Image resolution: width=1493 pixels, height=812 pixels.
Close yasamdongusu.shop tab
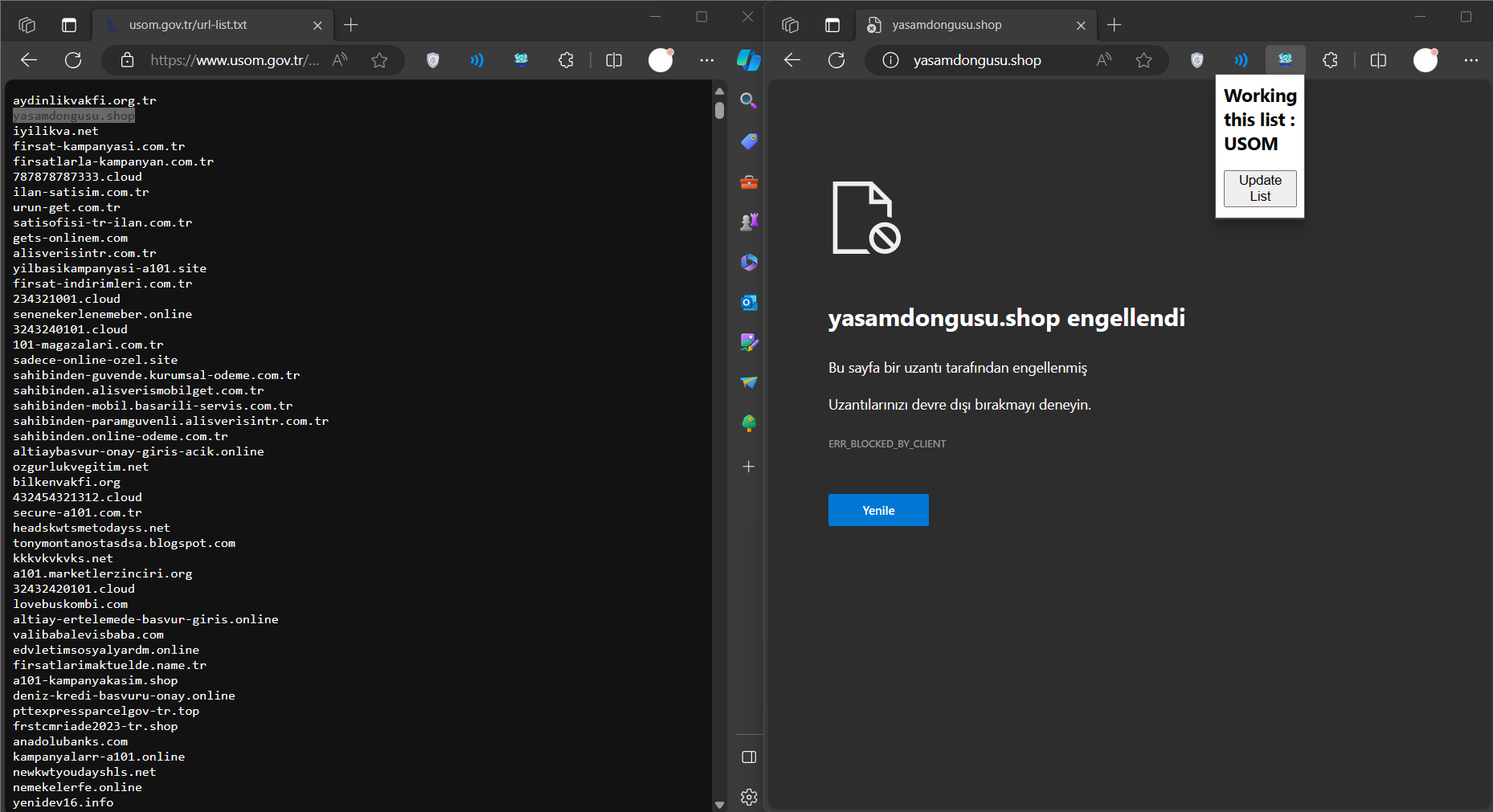[x=1081, y=26]
